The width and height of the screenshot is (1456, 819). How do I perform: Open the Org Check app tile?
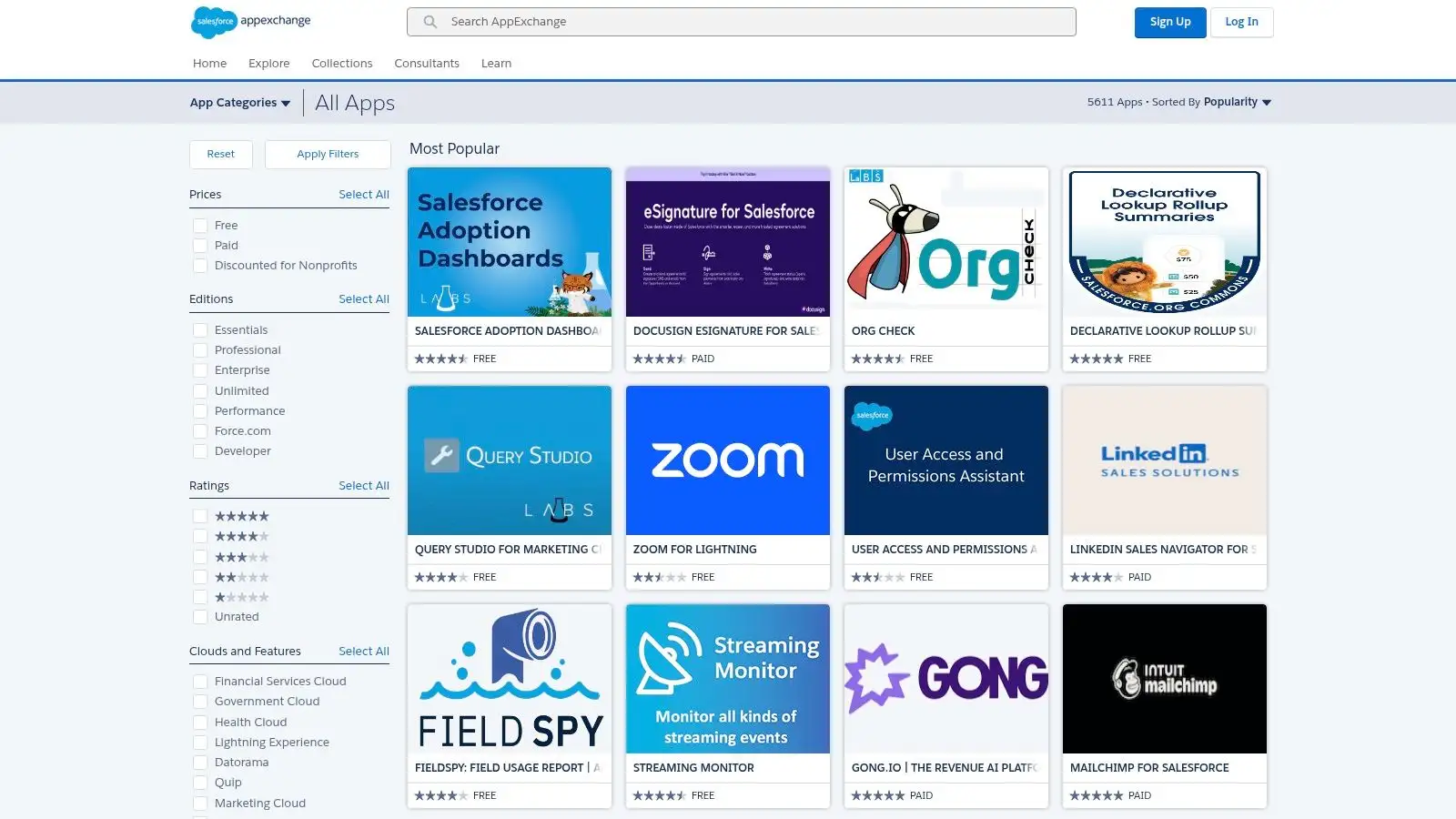946,241
